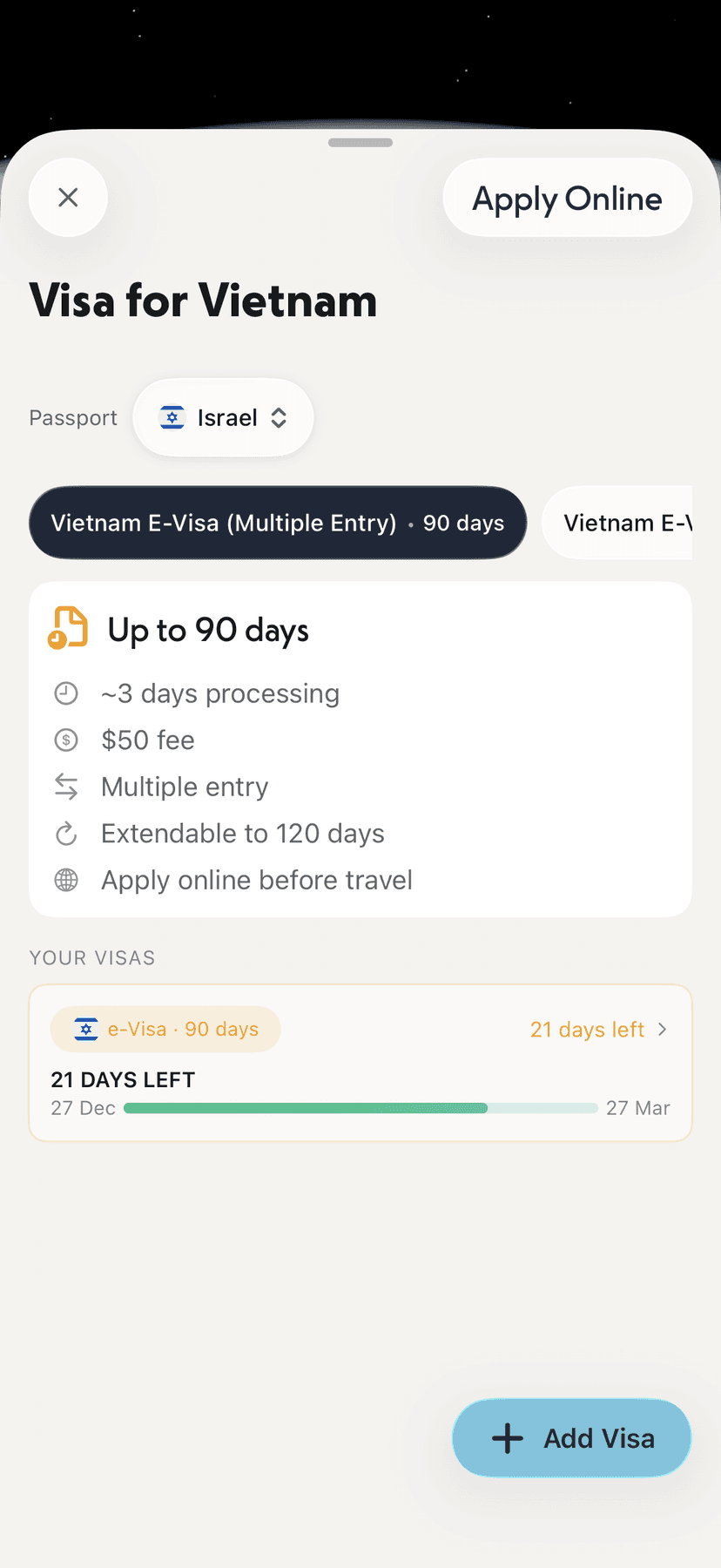Tap the sheet drag handle at top
Viewport: 721px width, 1568px height.
tap(360, 143)
